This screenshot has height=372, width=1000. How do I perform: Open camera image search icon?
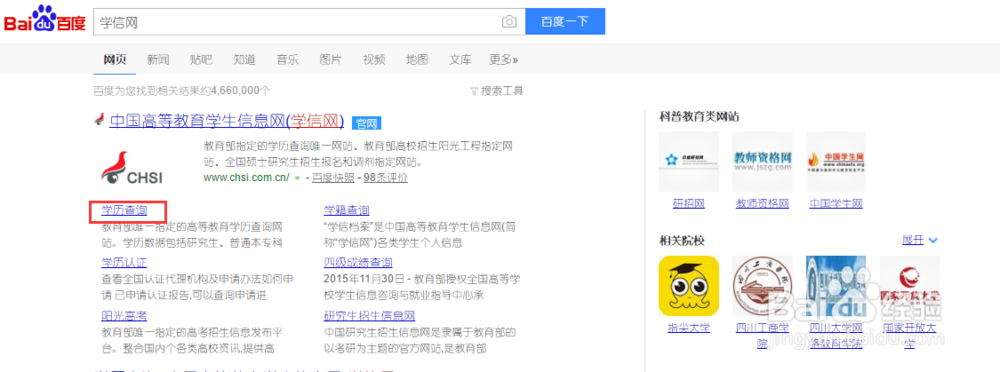pyautogui.click(x=509, y=22)
